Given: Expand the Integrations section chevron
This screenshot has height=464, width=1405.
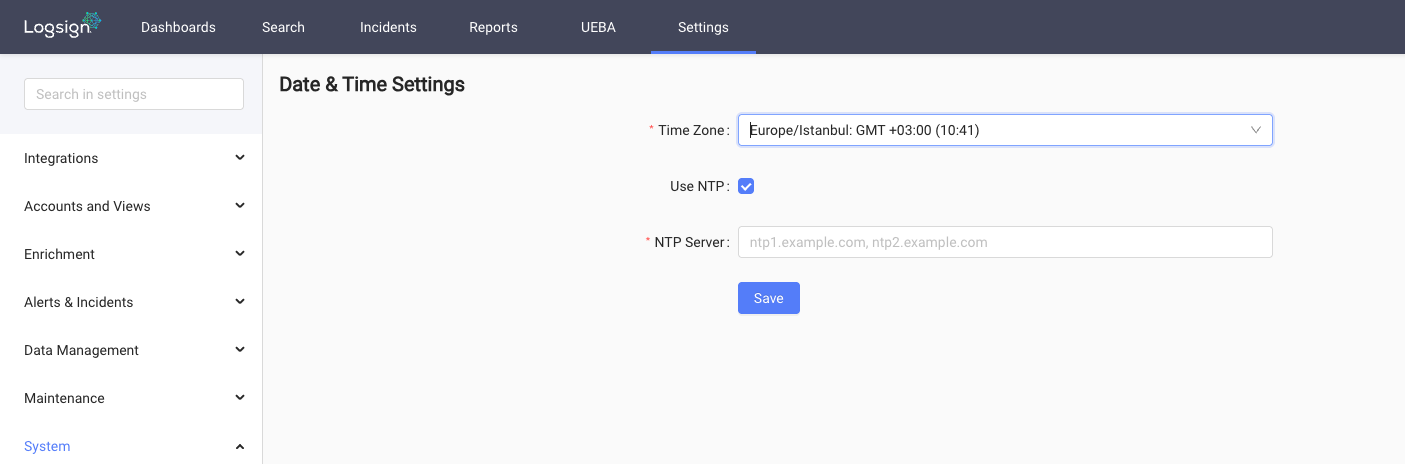Looking at the screenshot, I should (x=240, y=158).
